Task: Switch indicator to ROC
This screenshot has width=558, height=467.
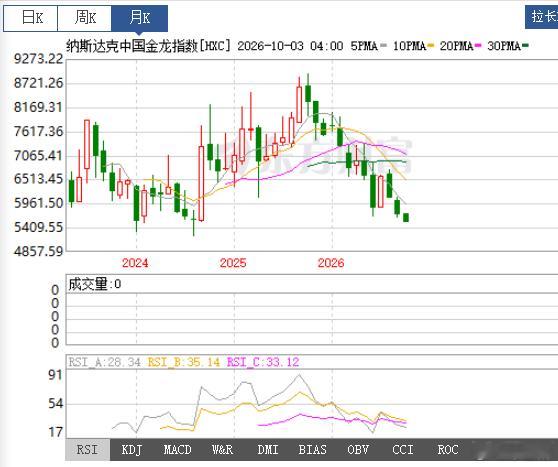Action: click(448, 450)
